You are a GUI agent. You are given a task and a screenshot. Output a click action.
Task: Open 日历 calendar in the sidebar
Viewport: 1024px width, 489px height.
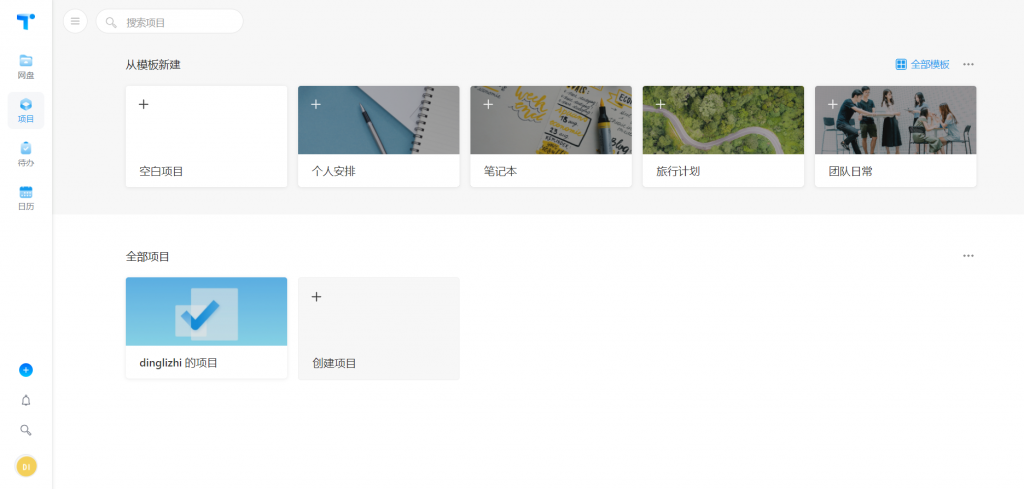[26, 197]
